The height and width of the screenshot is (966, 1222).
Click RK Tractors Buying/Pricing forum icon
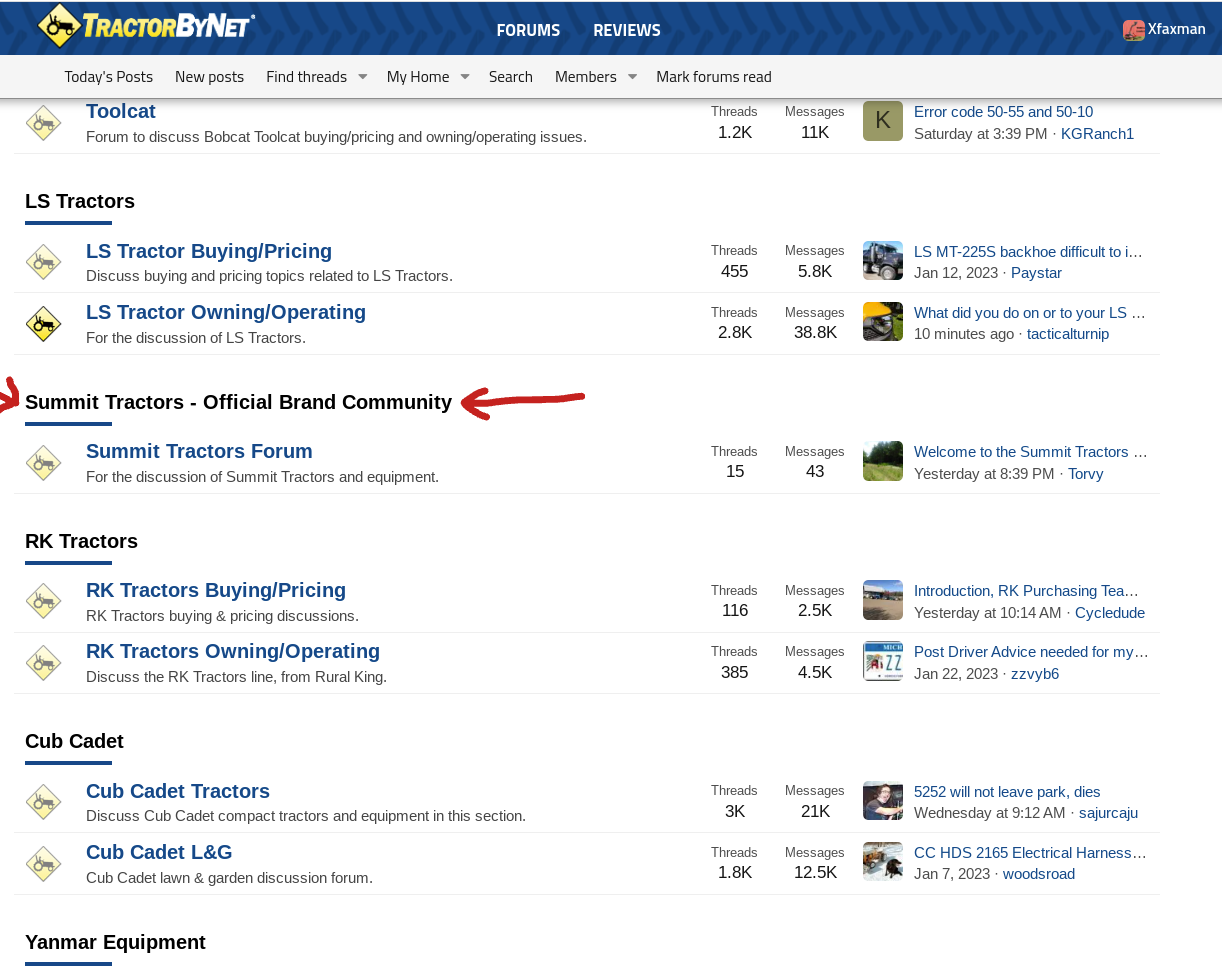tap(43, 601)
